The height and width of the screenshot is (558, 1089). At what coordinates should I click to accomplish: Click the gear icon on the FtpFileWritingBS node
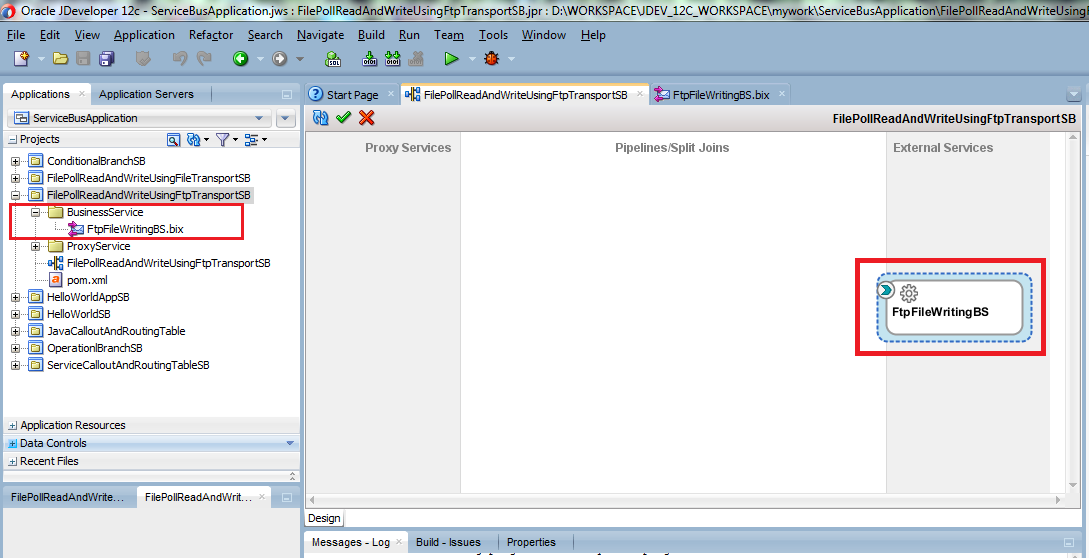pos(908,293)
